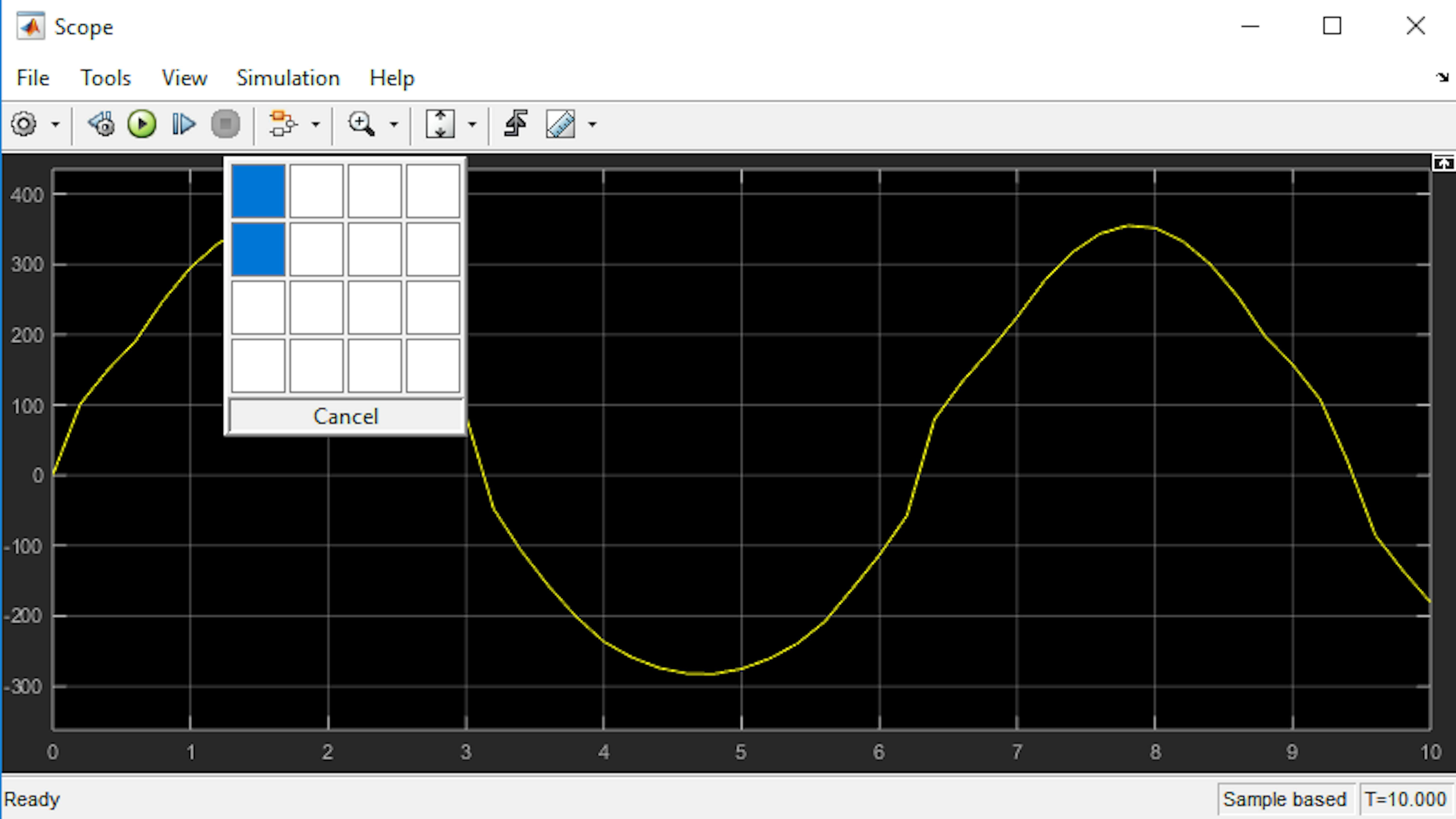Click the Cursor Measurements ruler icon
1456x819 pixels.
tap(561, 124)
